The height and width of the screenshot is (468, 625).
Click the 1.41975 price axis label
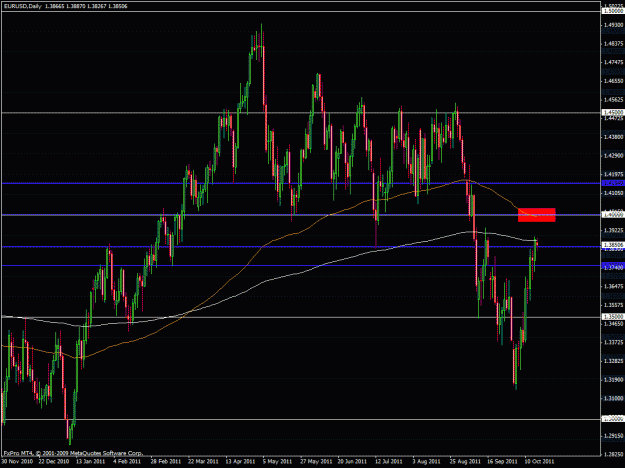click(x=613, y=174)
